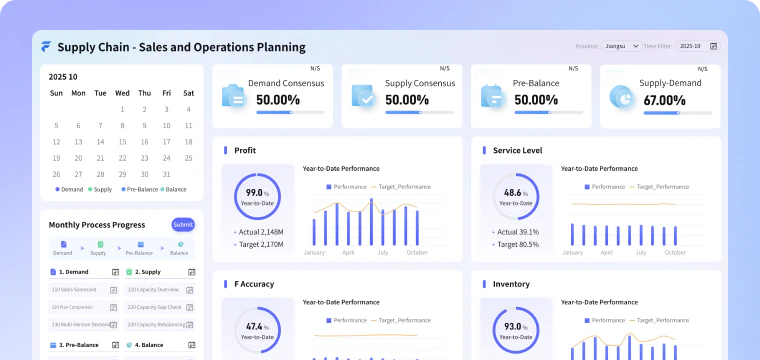Click schedule icon on 220 Capacity Gap Check row
The height and width of the screenshot is (360, 760).
click(190, 308)
